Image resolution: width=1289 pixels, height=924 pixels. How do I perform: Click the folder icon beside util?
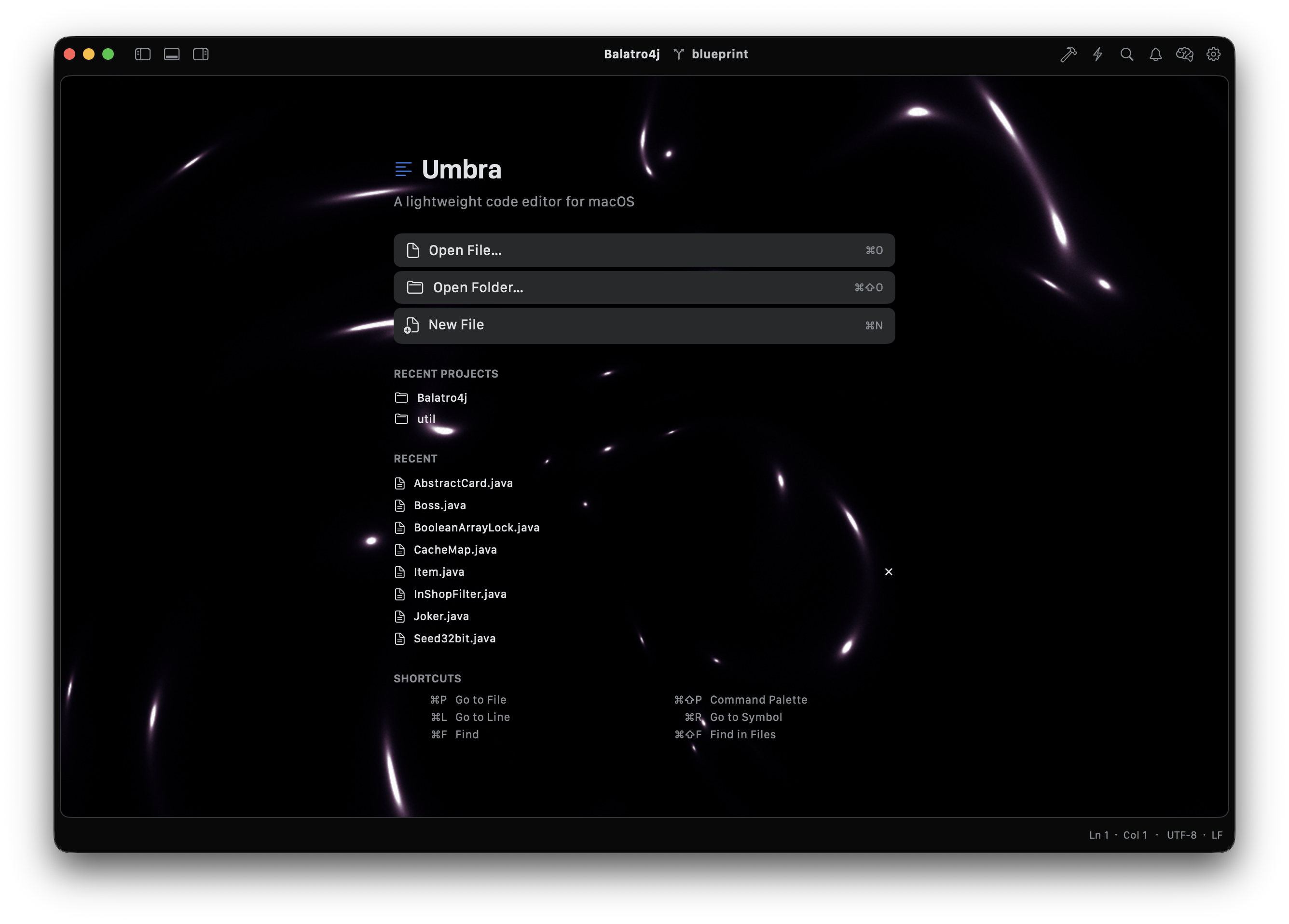tap(401, 419)
